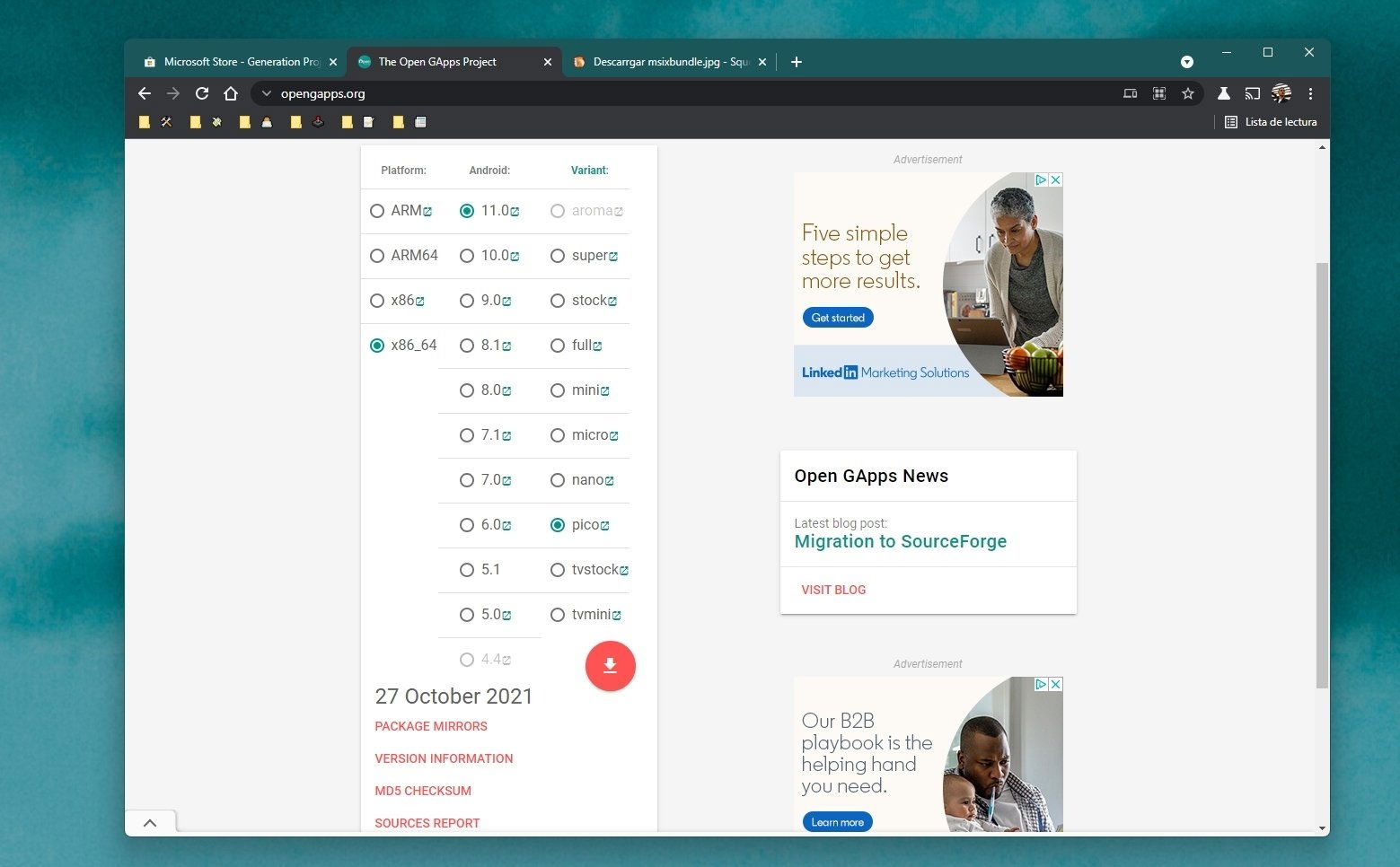
Task: Click the VISIT BLOG link
Action: [833, 590]
